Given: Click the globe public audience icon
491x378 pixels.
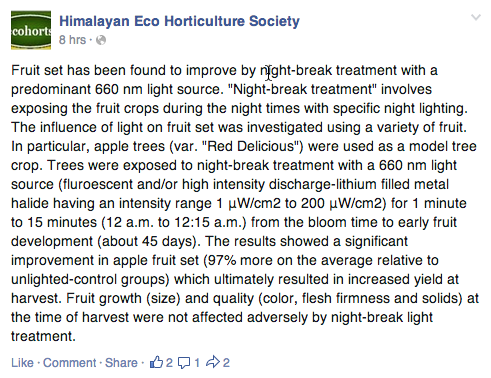Looking at the screenshot, I should point(101,40).
